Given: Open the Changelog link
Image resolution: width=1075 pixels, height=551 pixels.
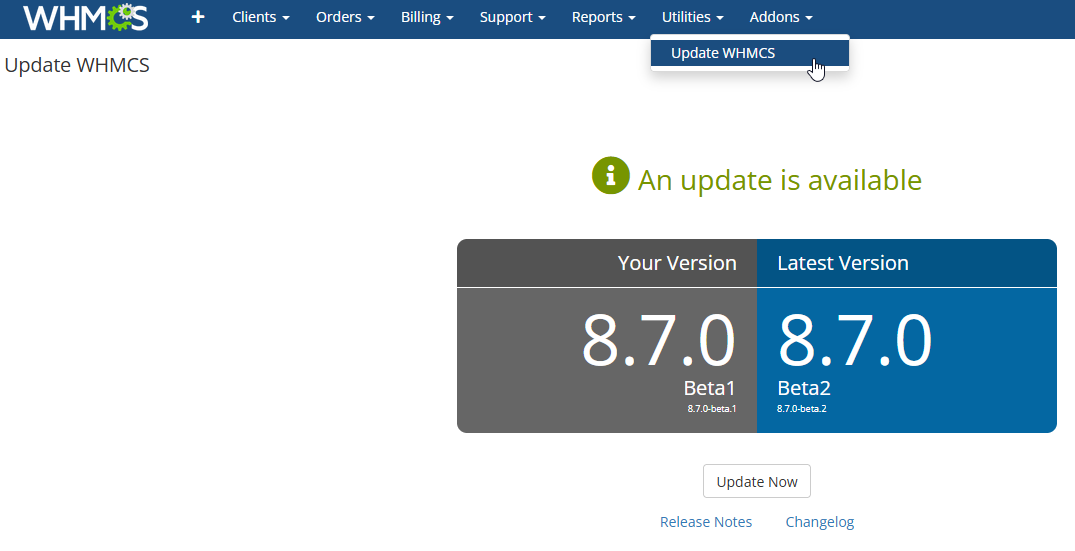Looking at the screenshot, I should (819, 522).
